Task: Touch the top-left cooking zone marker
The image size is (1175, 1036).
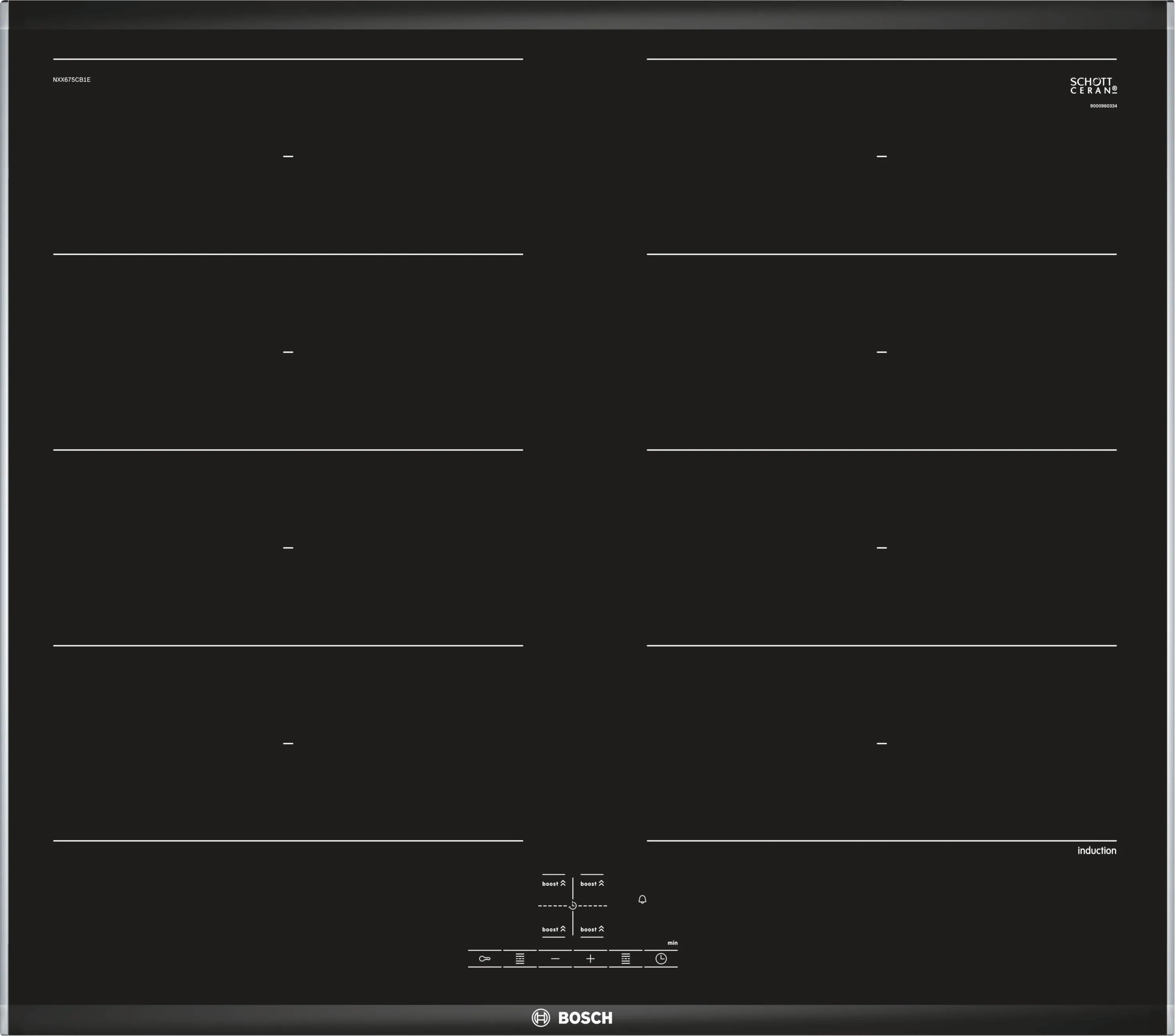Action: [x=288, y=156]
